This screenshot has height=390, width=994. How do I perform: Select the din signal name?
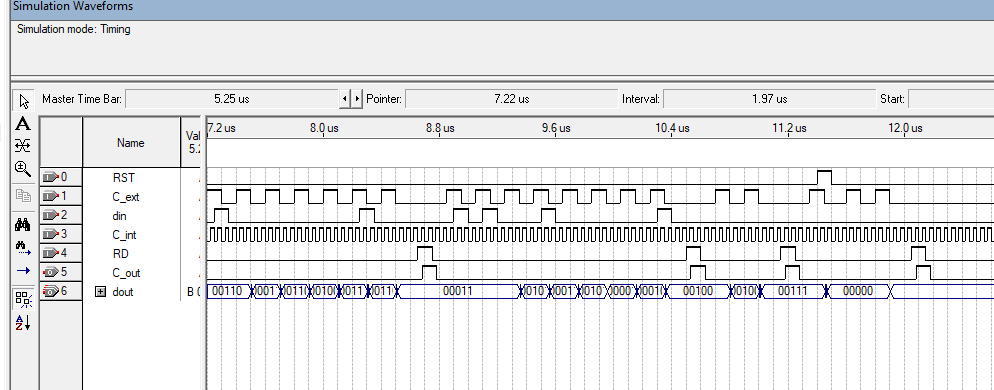[119, 216]
